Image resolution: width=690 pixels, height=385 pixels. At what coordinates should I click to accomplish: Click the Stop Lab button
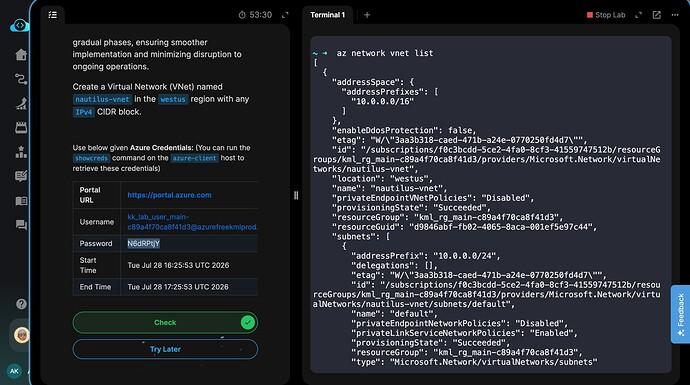tap(606, 15)
